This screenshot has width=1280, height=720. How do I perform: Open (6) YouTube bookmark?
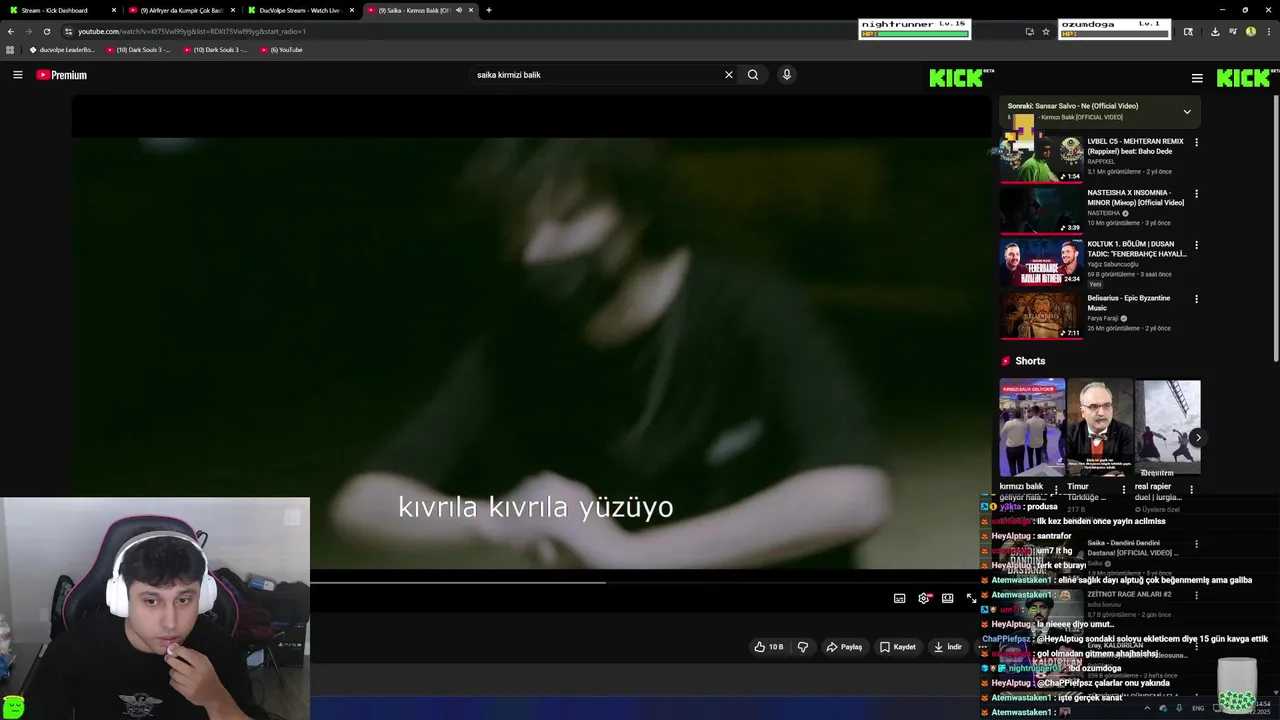[x=280, y=50]
